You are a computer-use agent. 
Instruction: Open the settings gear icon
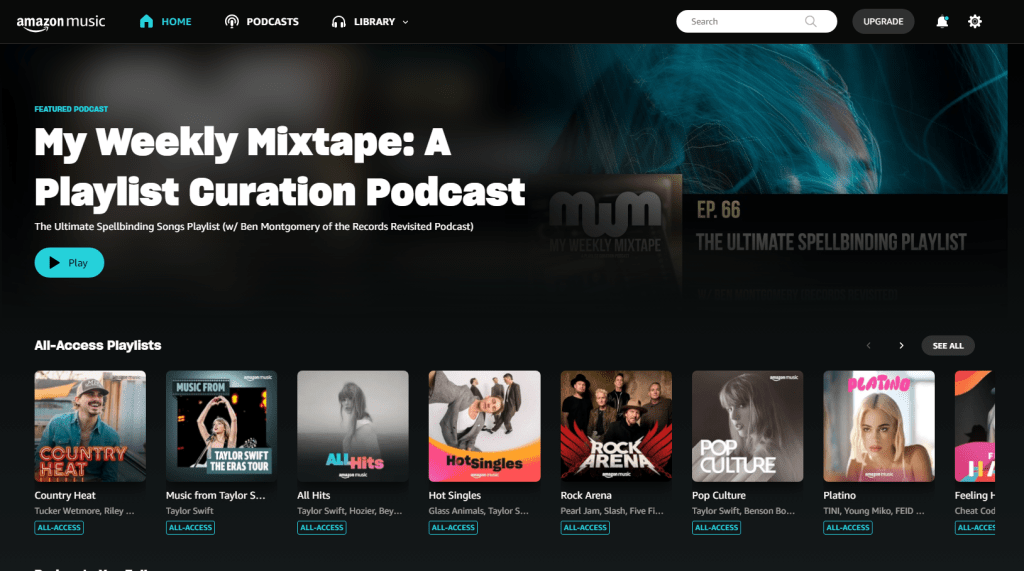pyautogui.click(x=975, y=21)
